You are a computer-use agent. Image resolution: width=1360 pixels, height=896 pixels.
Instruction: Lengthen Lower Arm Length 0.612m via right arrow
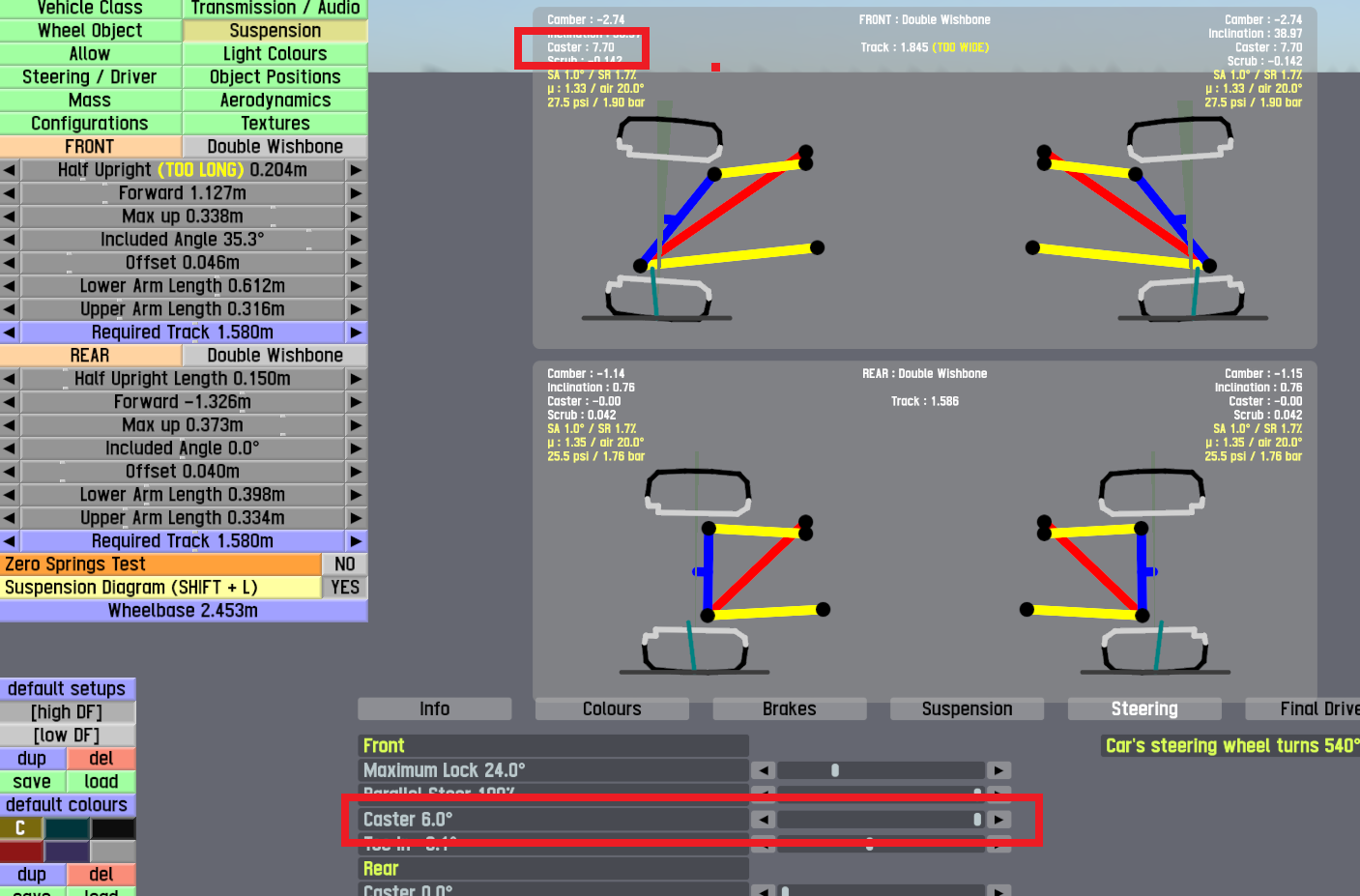pos(357,286)
